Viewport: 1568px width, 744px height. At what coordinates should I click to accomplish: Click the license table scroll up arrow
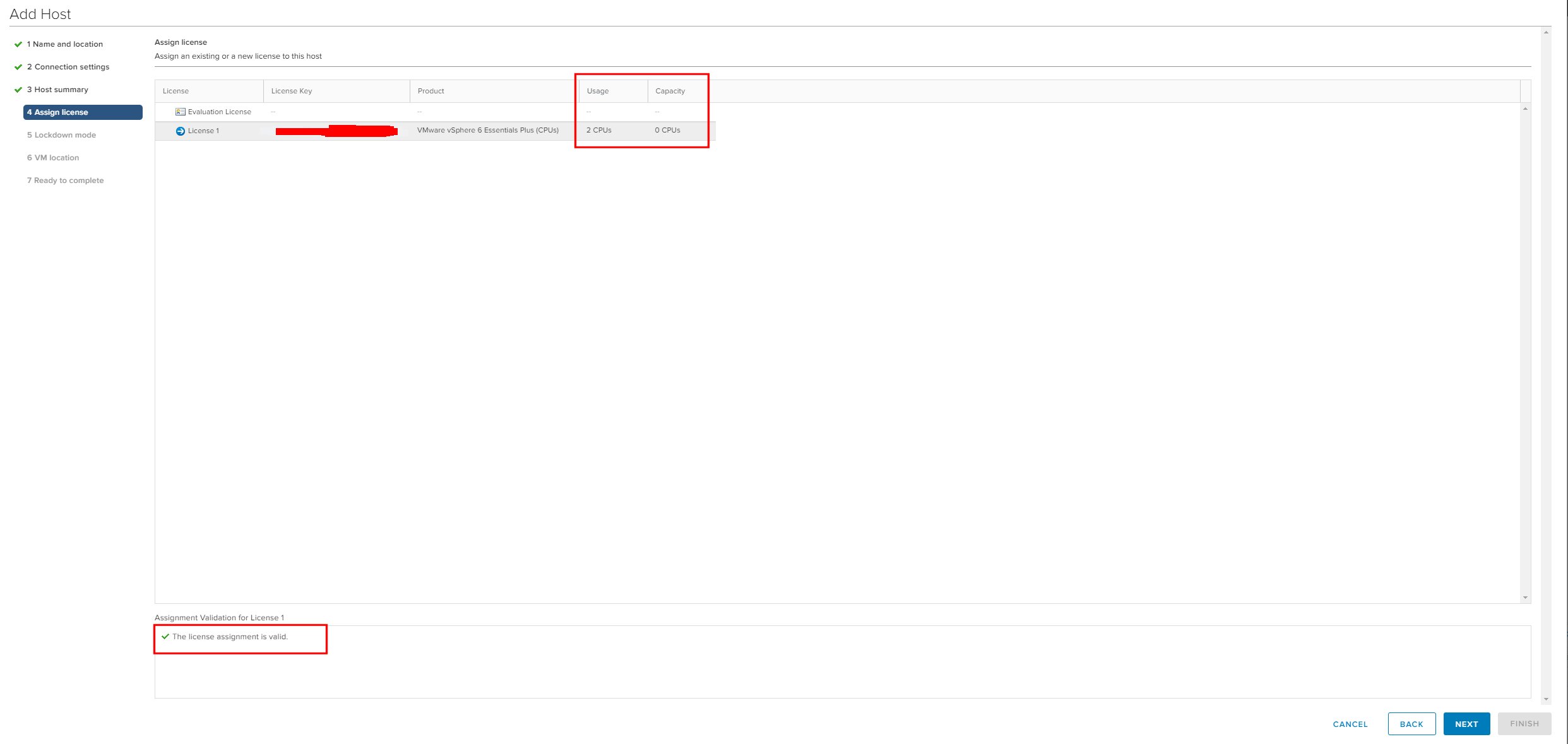coord(1525,109)
